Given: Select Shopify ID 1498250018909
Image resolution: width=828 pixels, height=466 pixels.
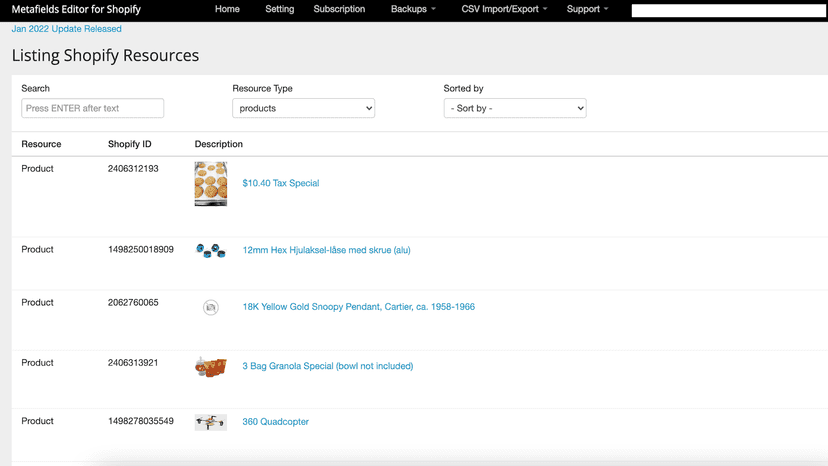Looking at the screenshot, I should pos(140,249).
